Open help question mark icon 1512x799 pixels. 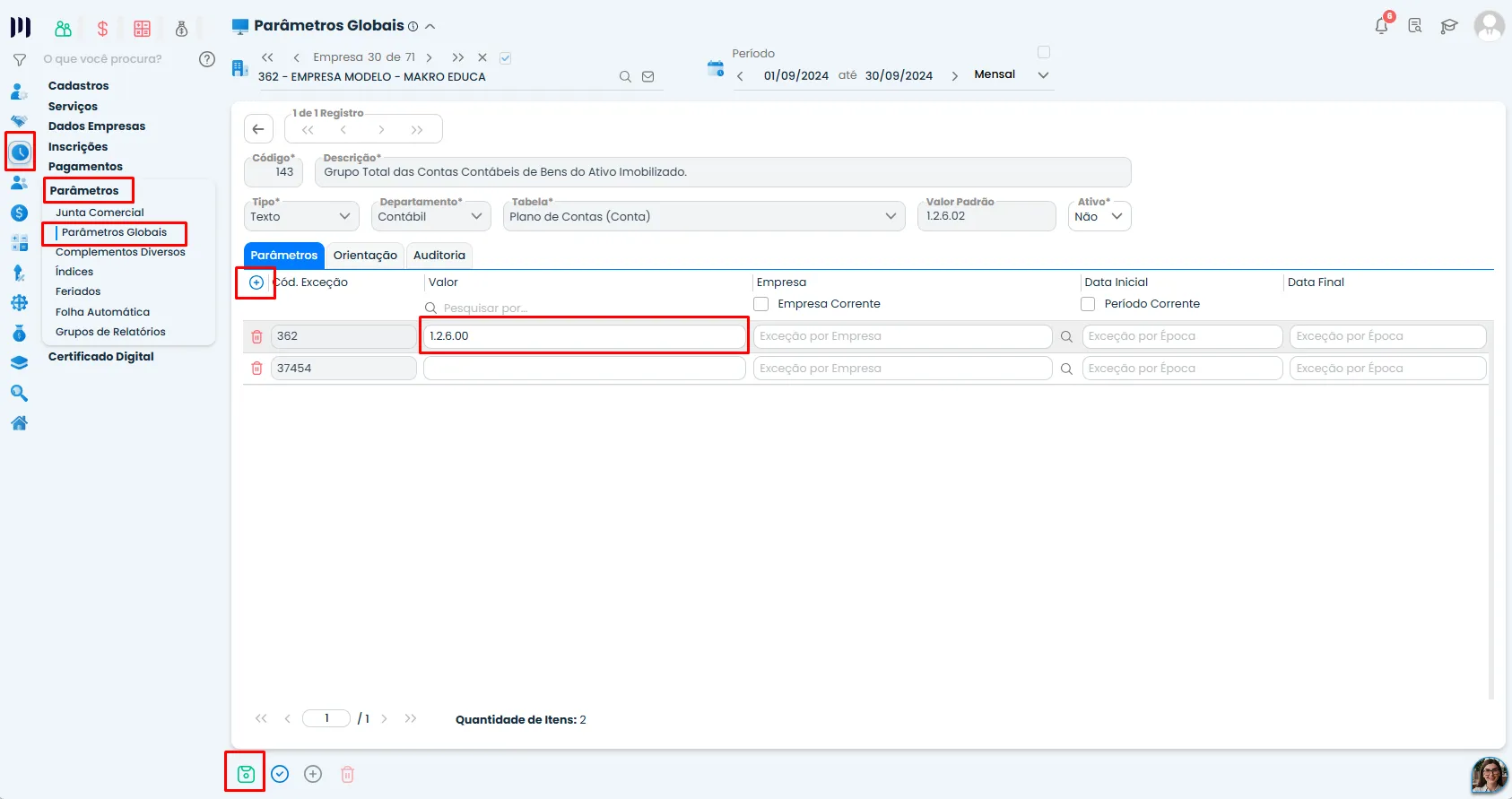coord(207,59)
